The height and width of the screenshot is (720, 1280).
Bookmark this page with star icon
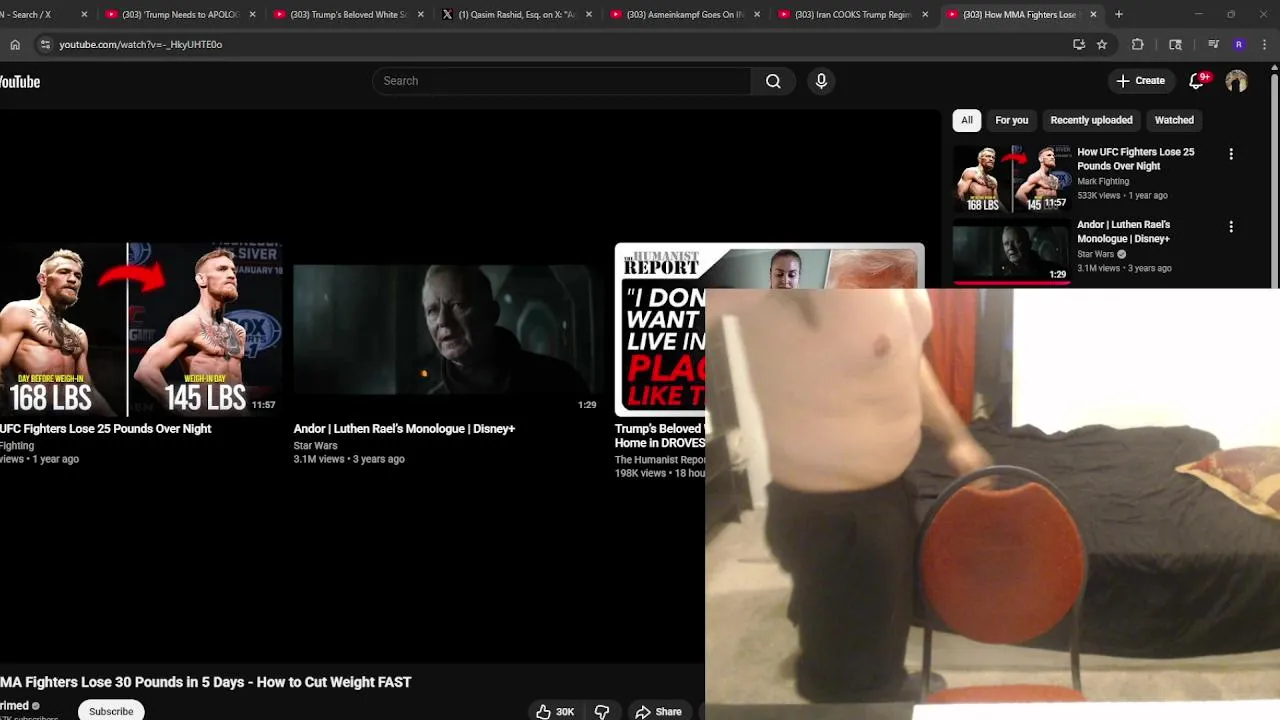[x=1102, y=44]
